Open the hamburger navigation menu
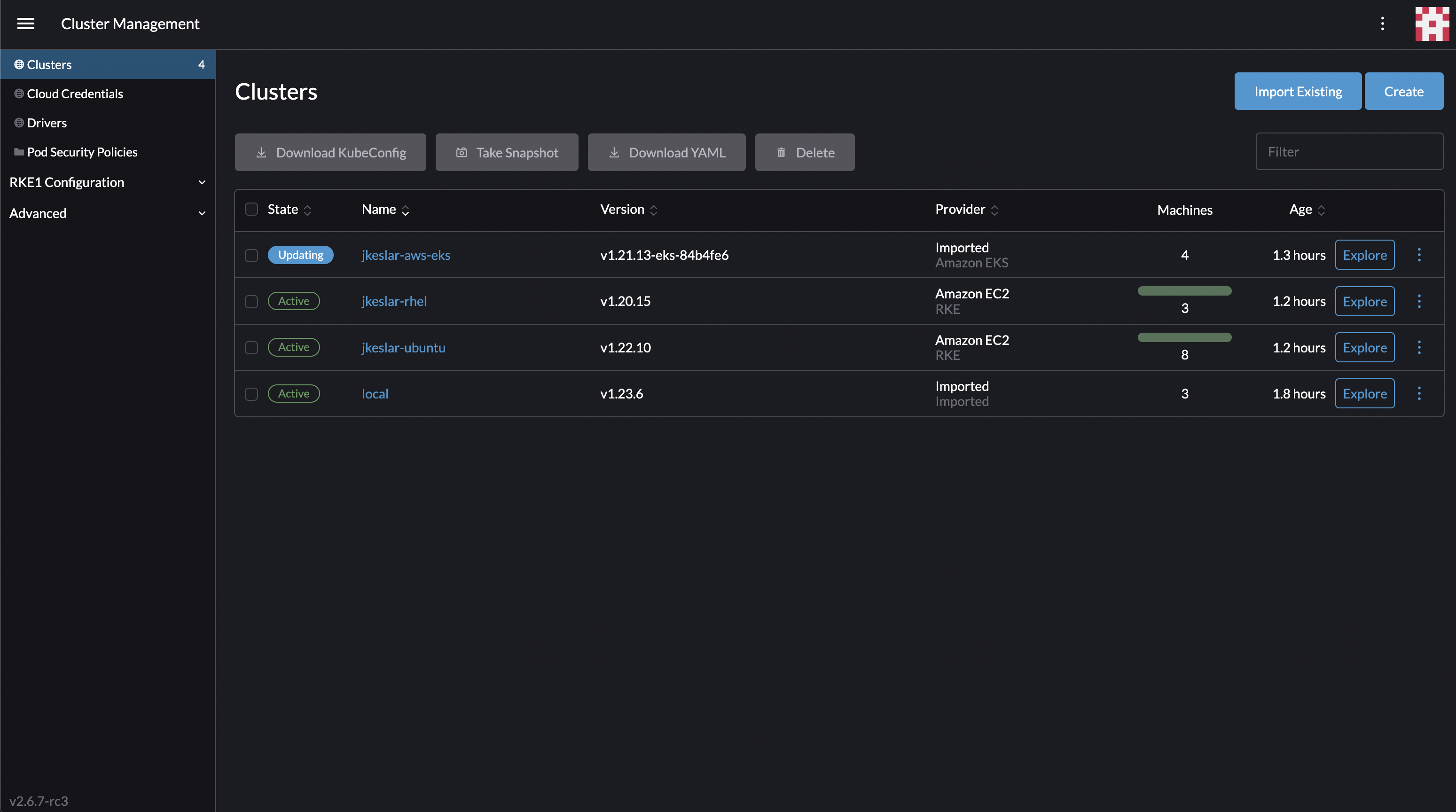This screenshot has height=812, width=1456. [26, 24]
